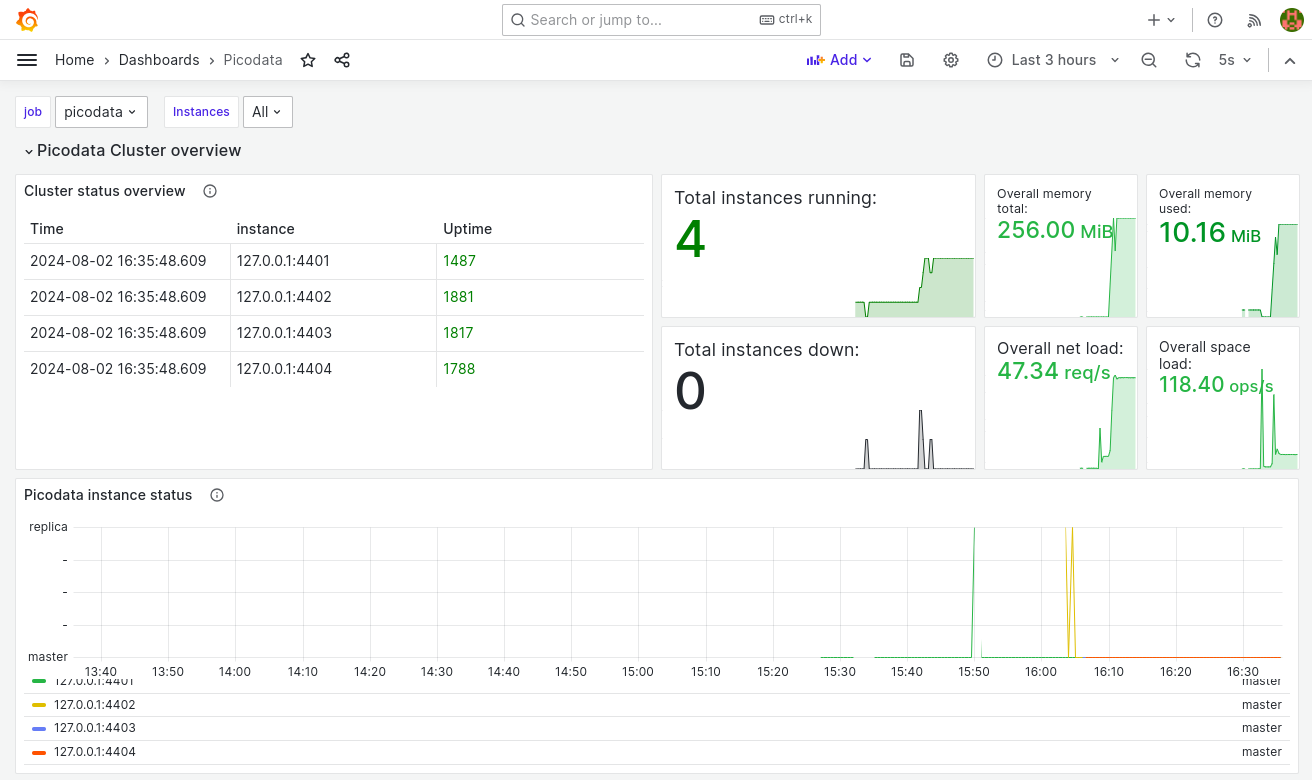1312x780 pixels.
Task: Go to Home breadcrumb
Action: (x=74, y=60)
